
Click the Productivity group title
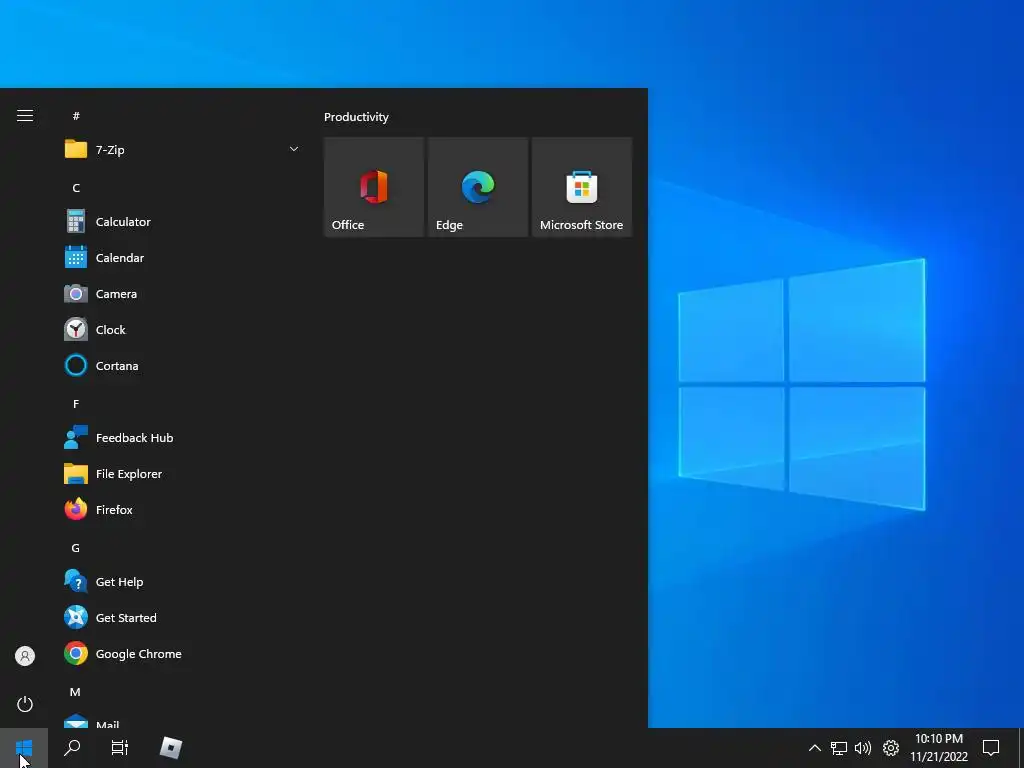356,117
